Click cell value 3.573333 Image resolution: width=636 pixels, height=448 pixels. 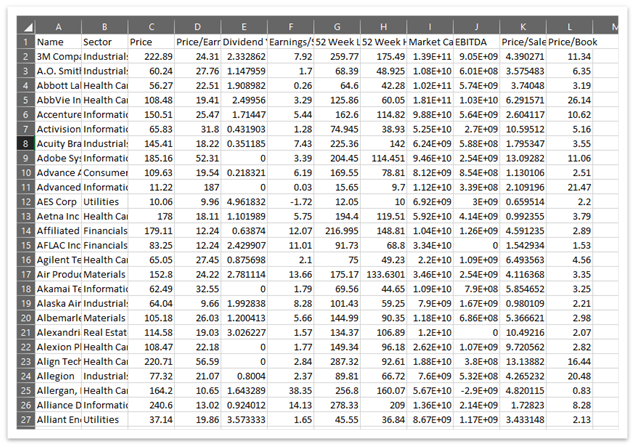point(244,420)
